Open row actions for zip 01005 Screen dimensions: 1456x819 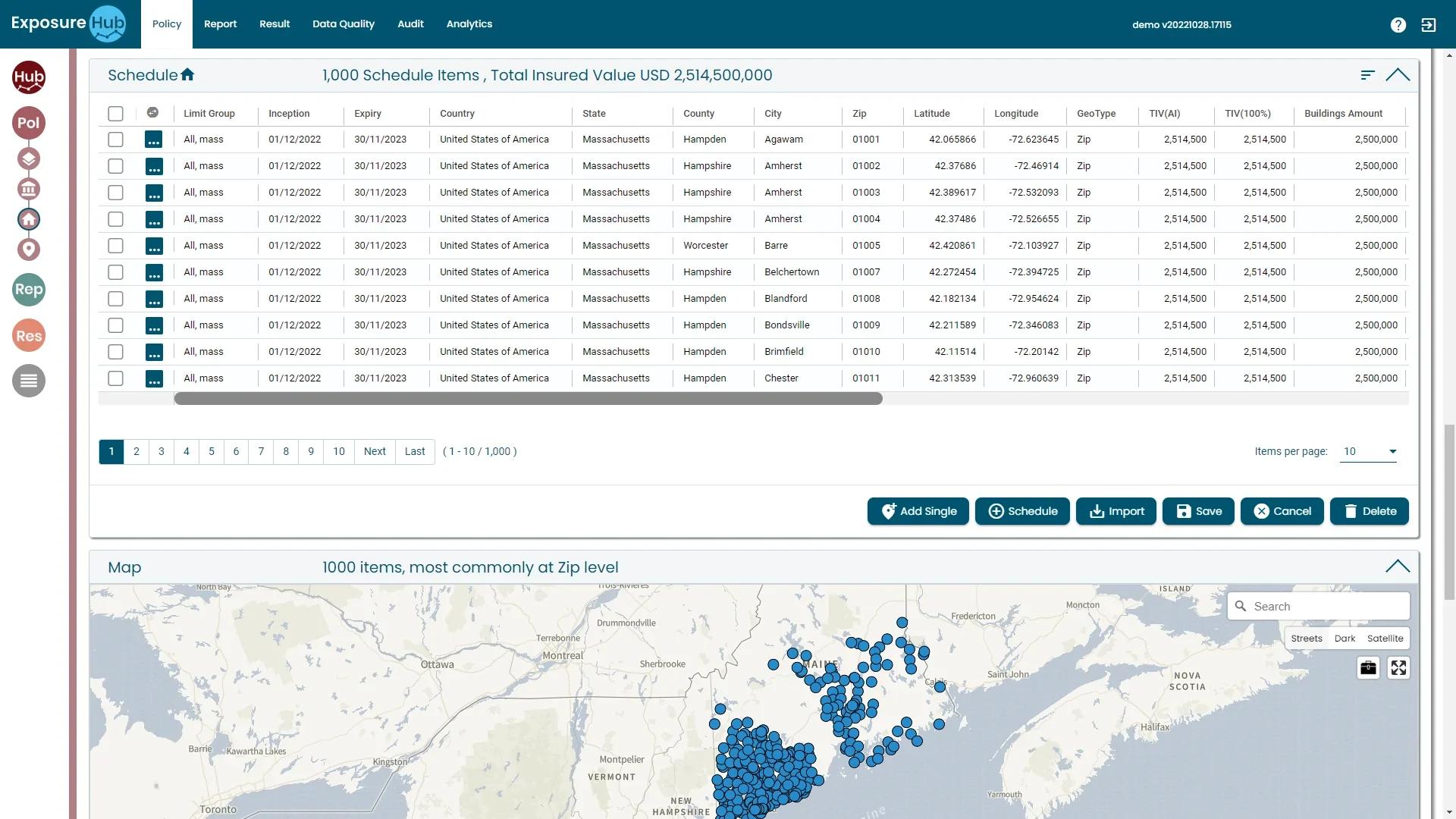(x=154, y=246)
